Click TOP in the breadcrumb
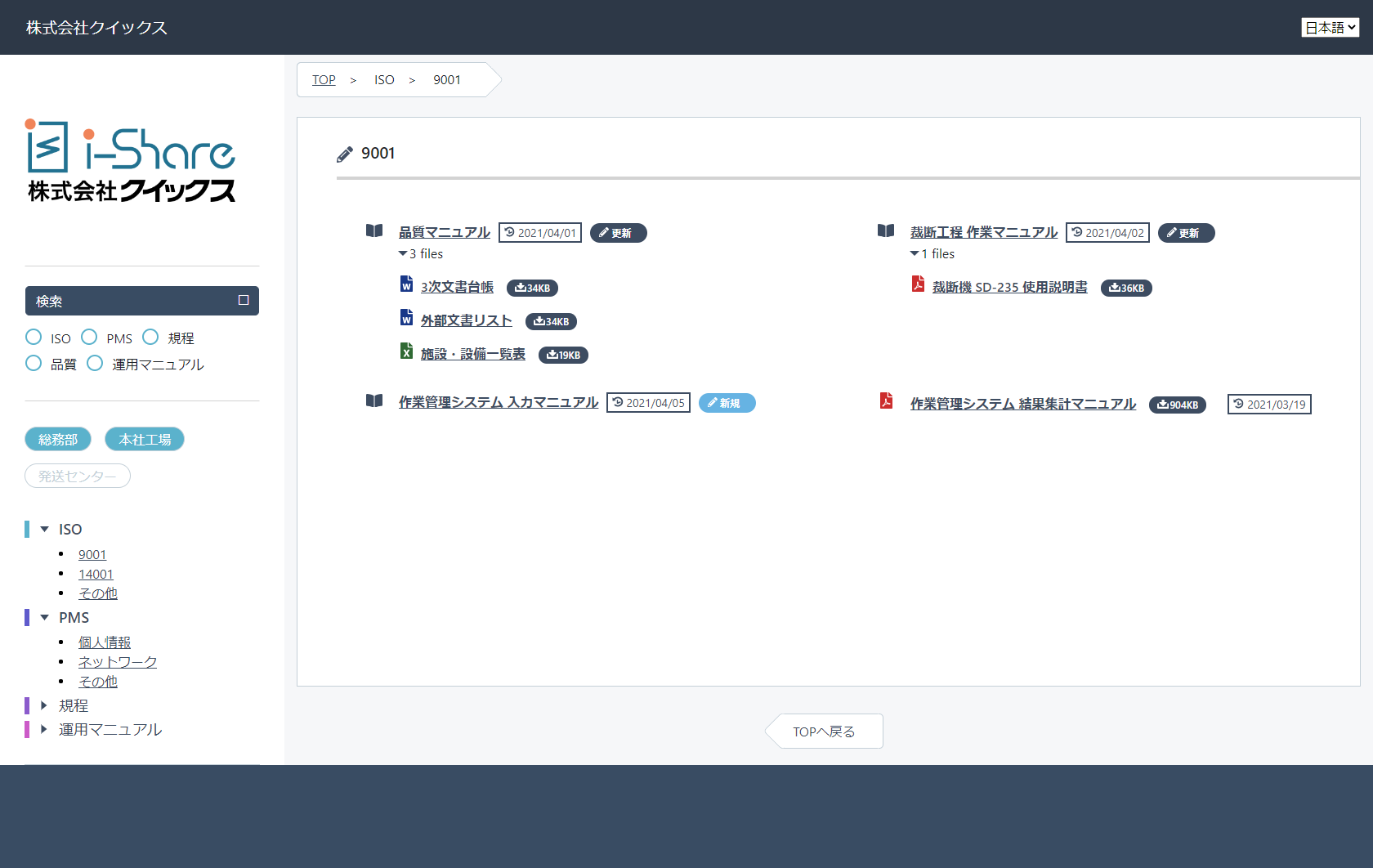This screenshot has width=1373, height=868. coord(324,80)
